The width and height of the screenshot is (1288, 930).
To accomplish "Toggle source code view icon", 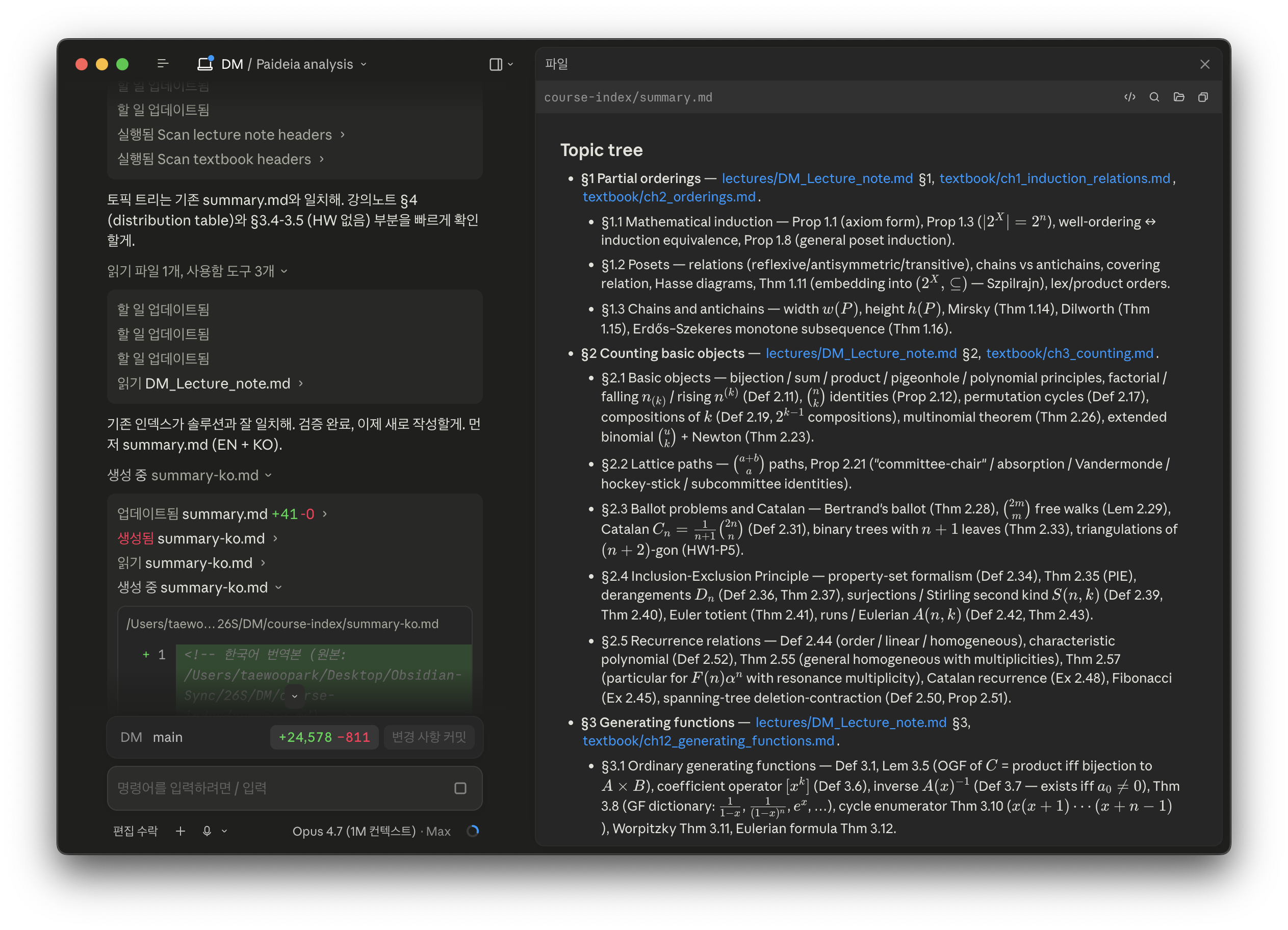I will [1129, 97].
